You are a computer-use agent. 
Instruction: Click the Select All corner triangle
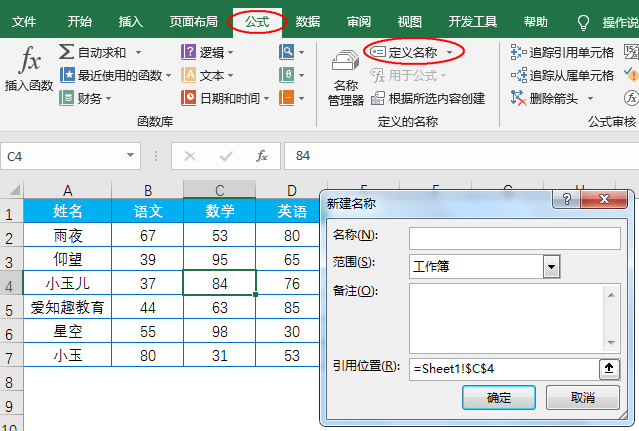coord(14,190)
